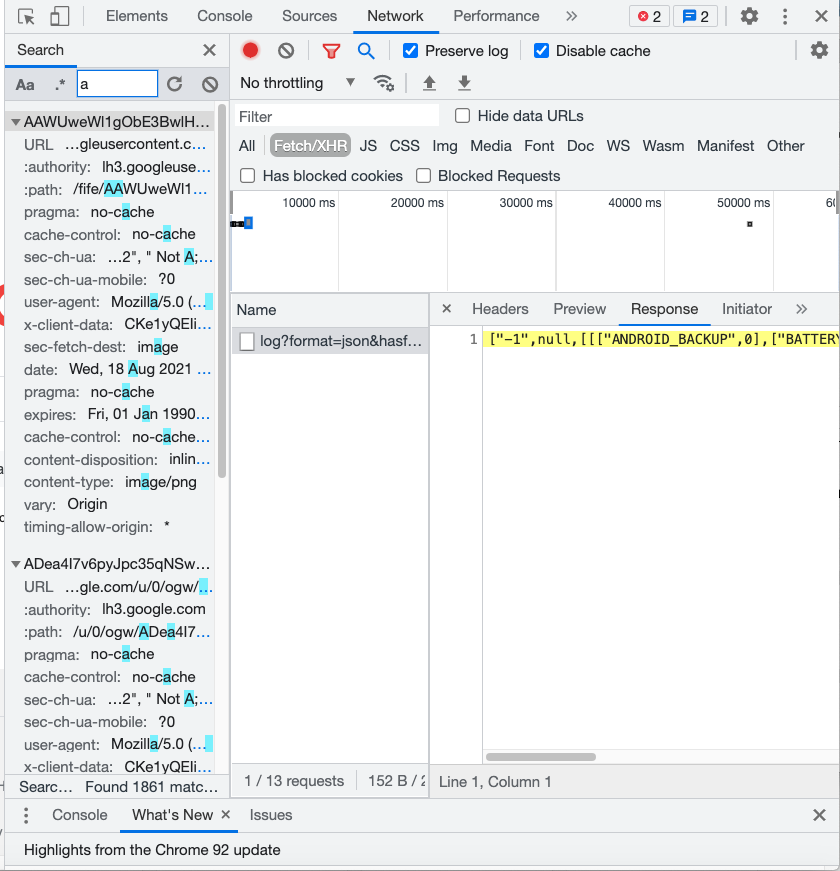Toggle the match case Aa button
Viewport: 840px width, 871px height.
25,84
